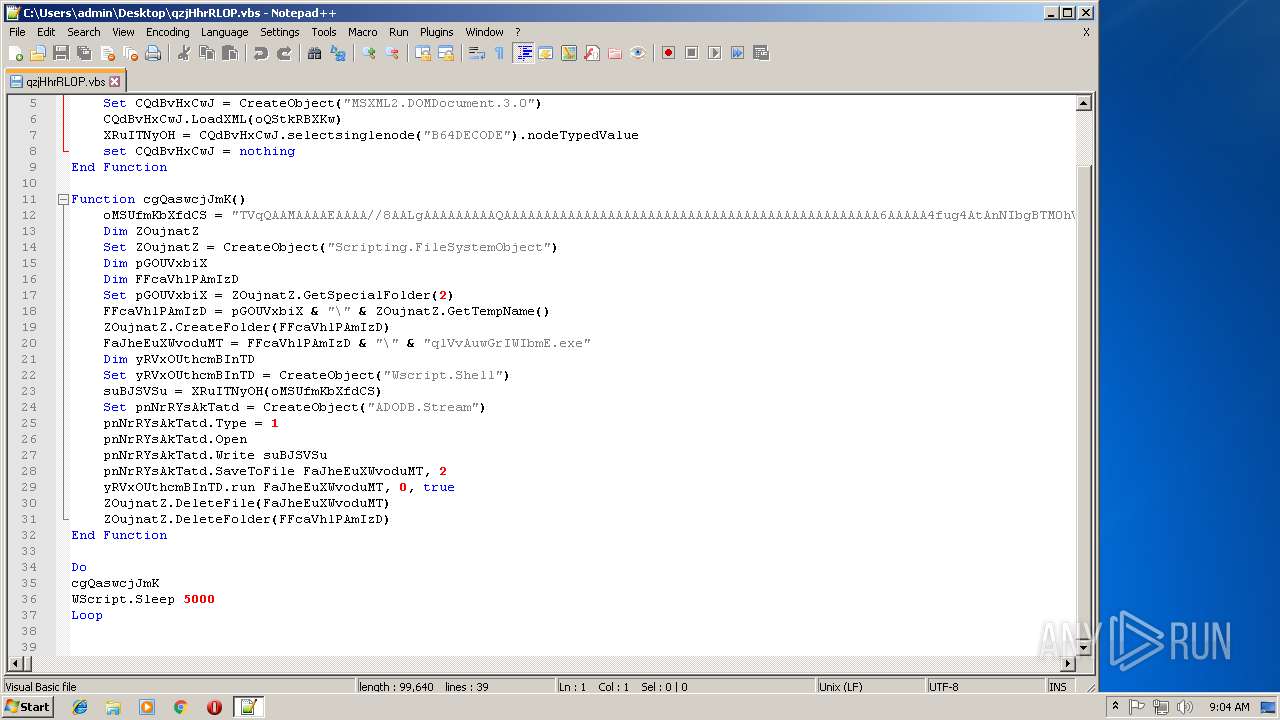Open Chrome from the taskbar

pyautogui.click(x=180, y=707)
